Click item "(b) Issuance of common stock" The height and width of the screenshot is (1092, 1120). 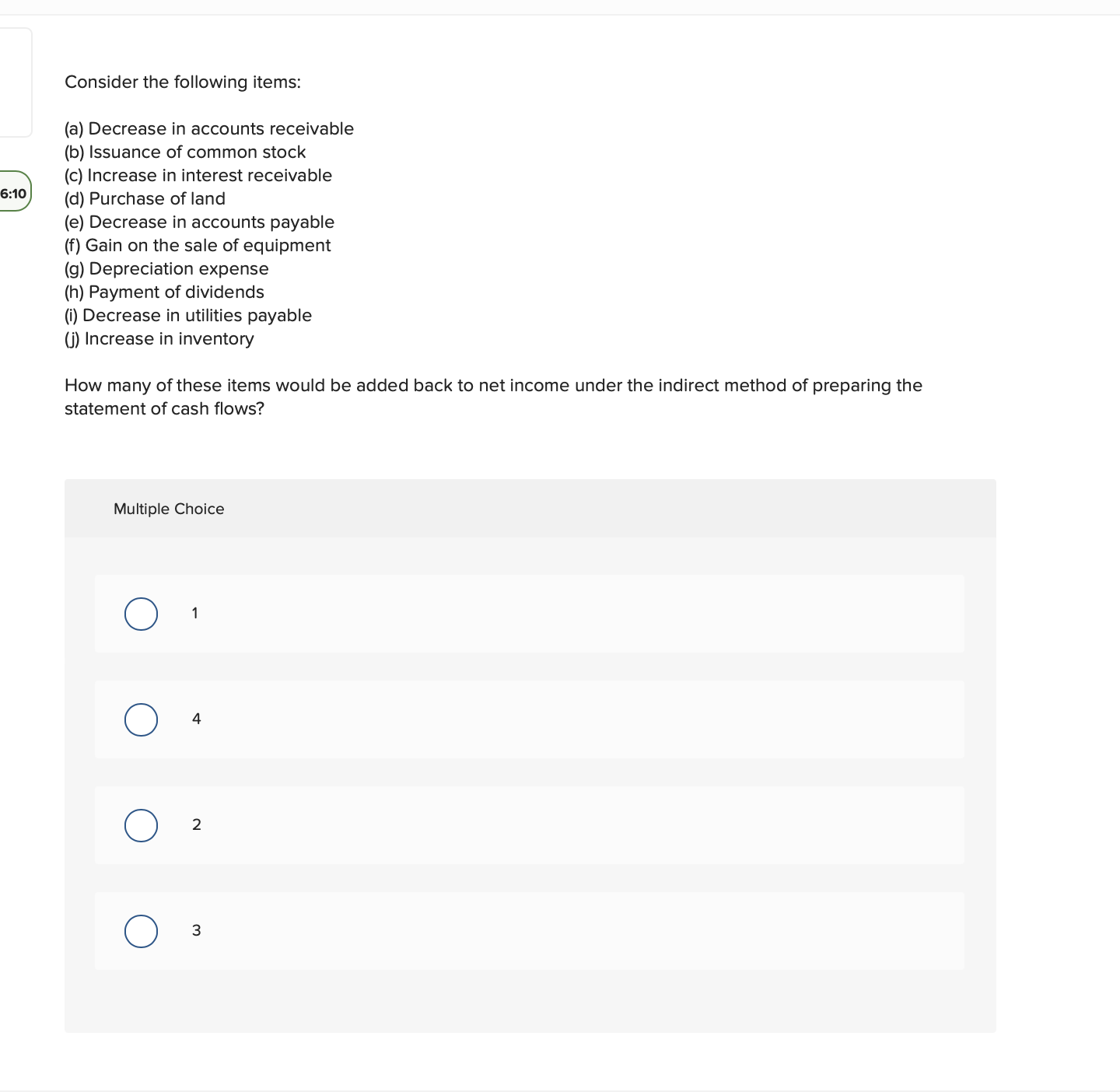coord(185,152)
